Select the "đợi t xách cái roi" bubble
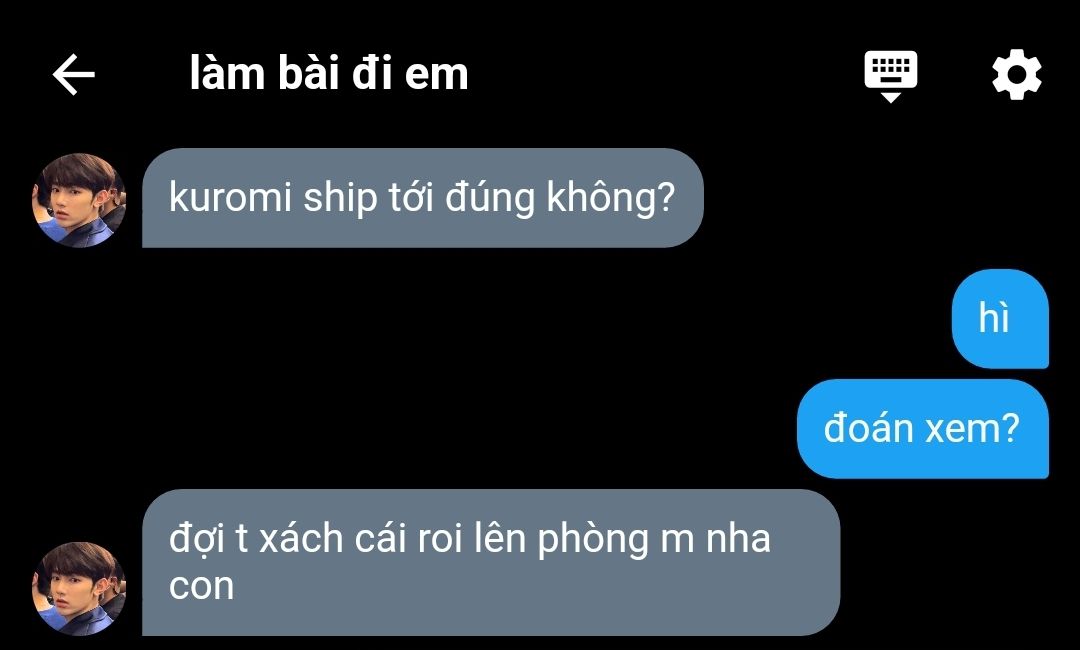The width and height of the screenshot is (1080, 650). [491, 562]
